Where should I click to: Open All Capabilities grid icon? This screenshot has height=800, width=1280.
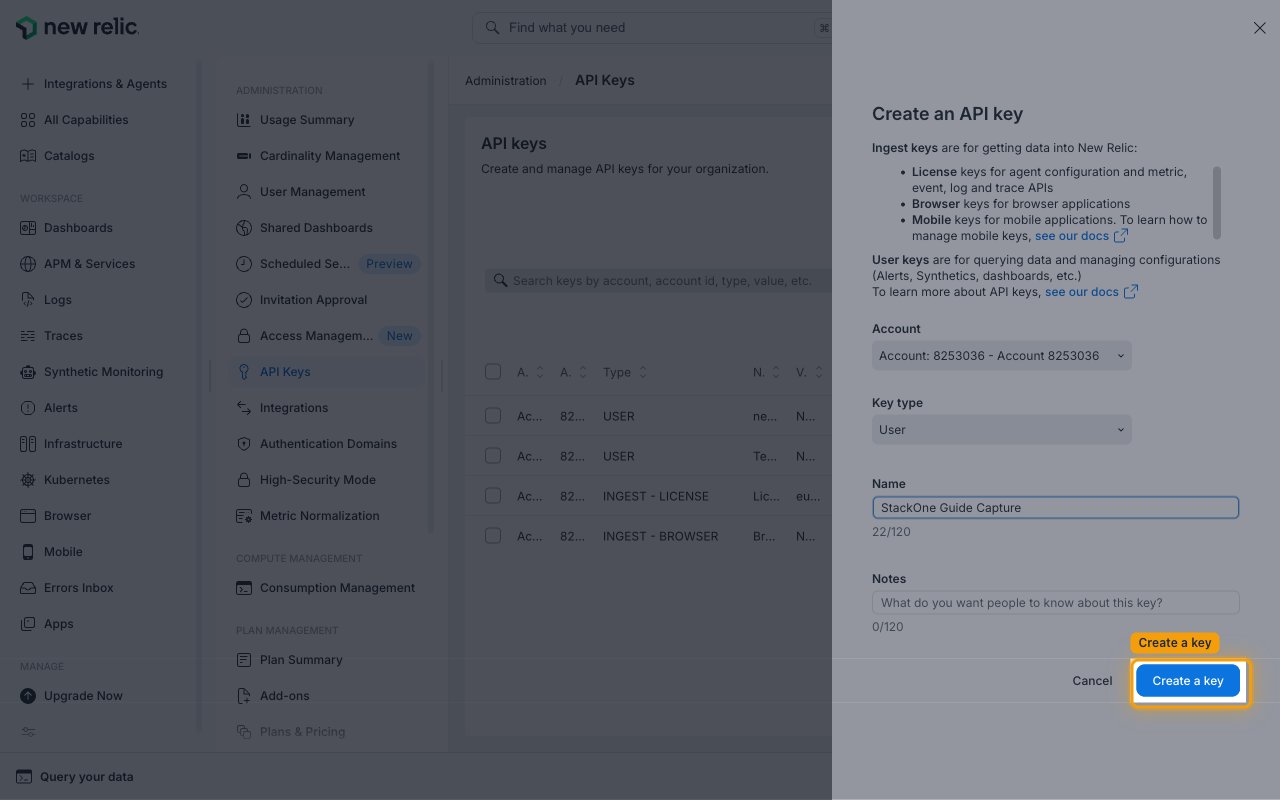(x=28, y=120)
